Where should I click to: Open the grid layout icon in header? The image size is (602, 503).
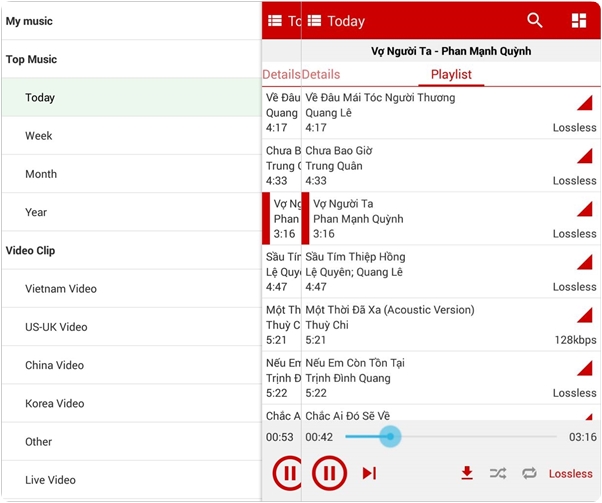[x=579, y=20]
